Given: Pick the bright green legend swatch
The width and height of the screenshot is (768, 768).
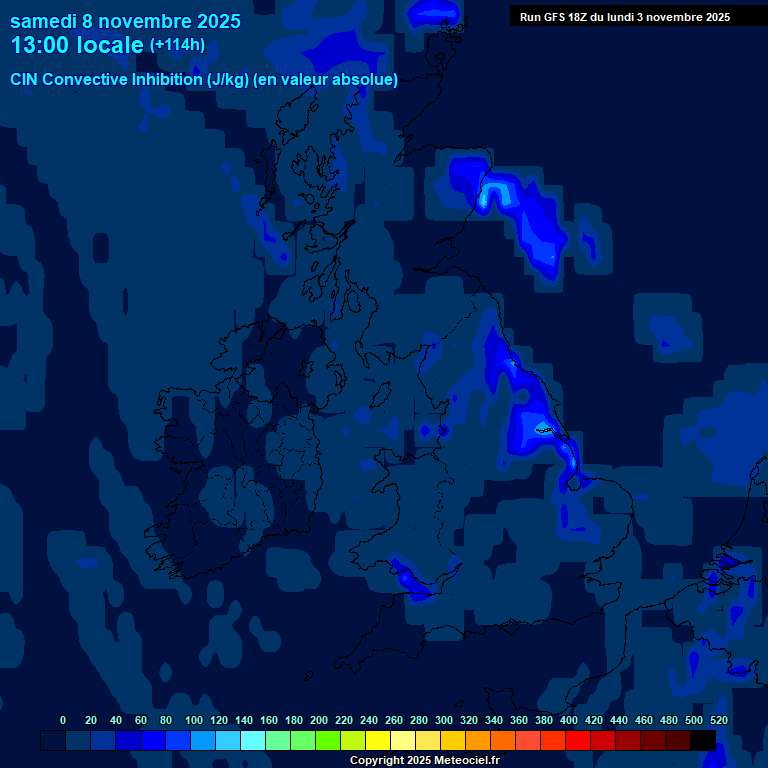Looking at the screenshot, I should tap(328, 740).
